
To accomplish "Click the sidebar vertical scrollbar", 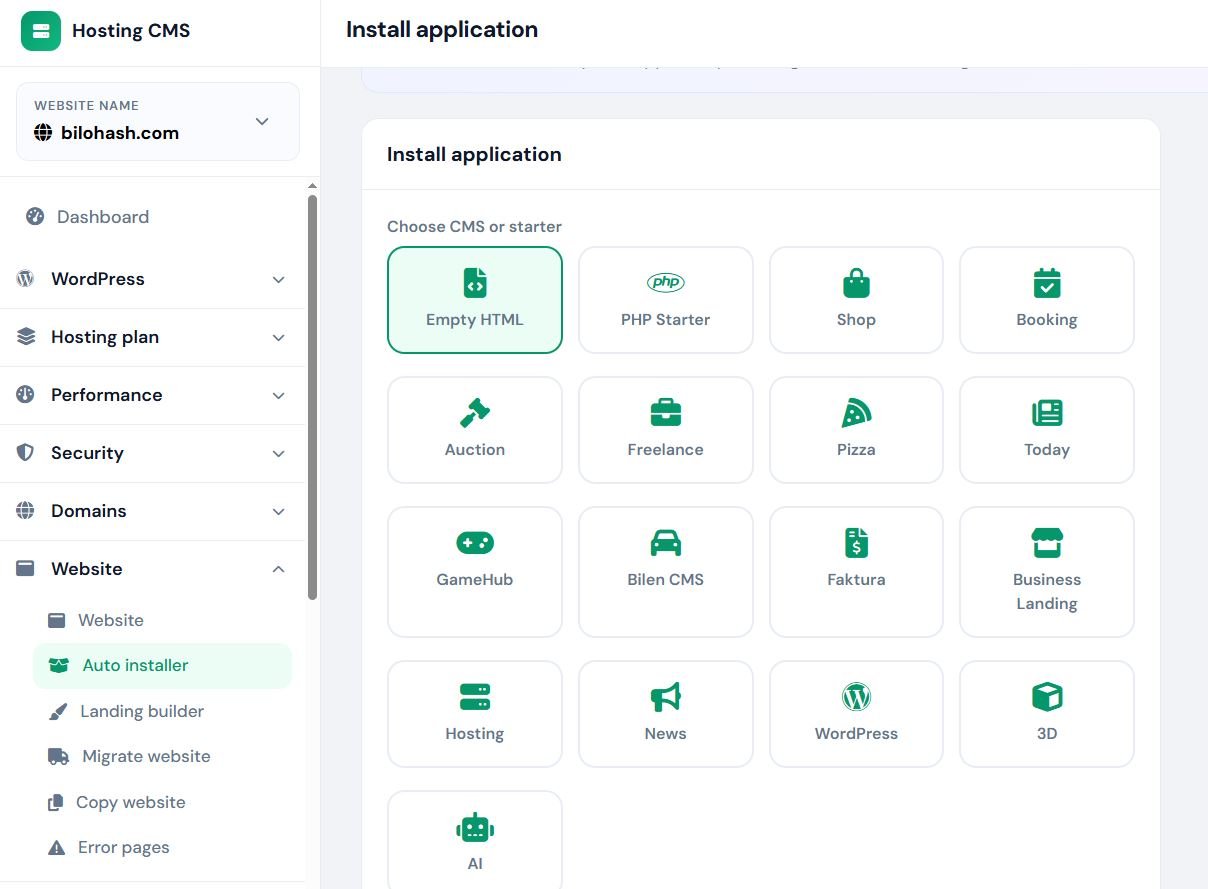I will 312,397.
